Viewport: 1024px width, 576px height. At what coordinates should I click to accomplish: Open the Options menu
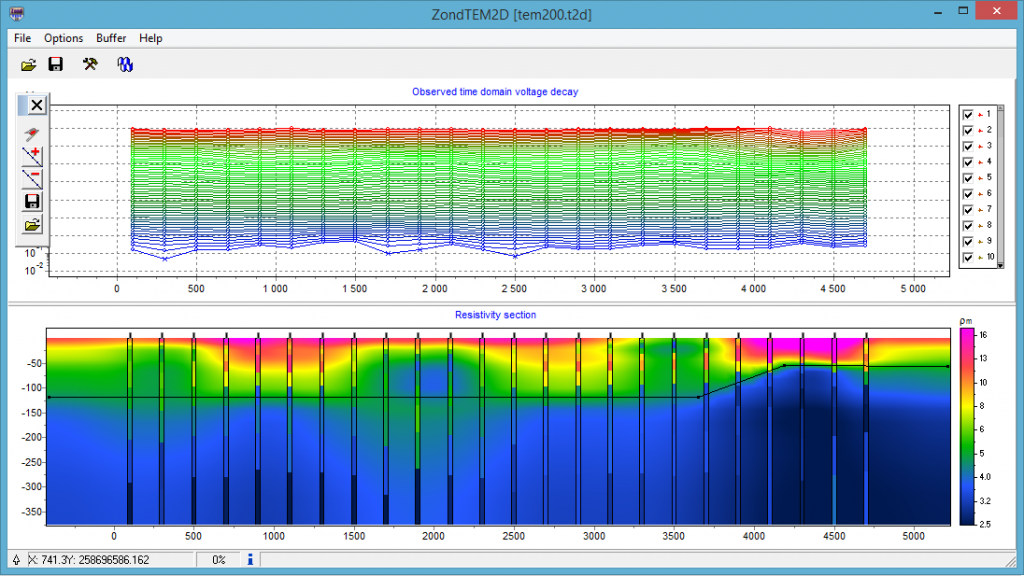(63, 38)
